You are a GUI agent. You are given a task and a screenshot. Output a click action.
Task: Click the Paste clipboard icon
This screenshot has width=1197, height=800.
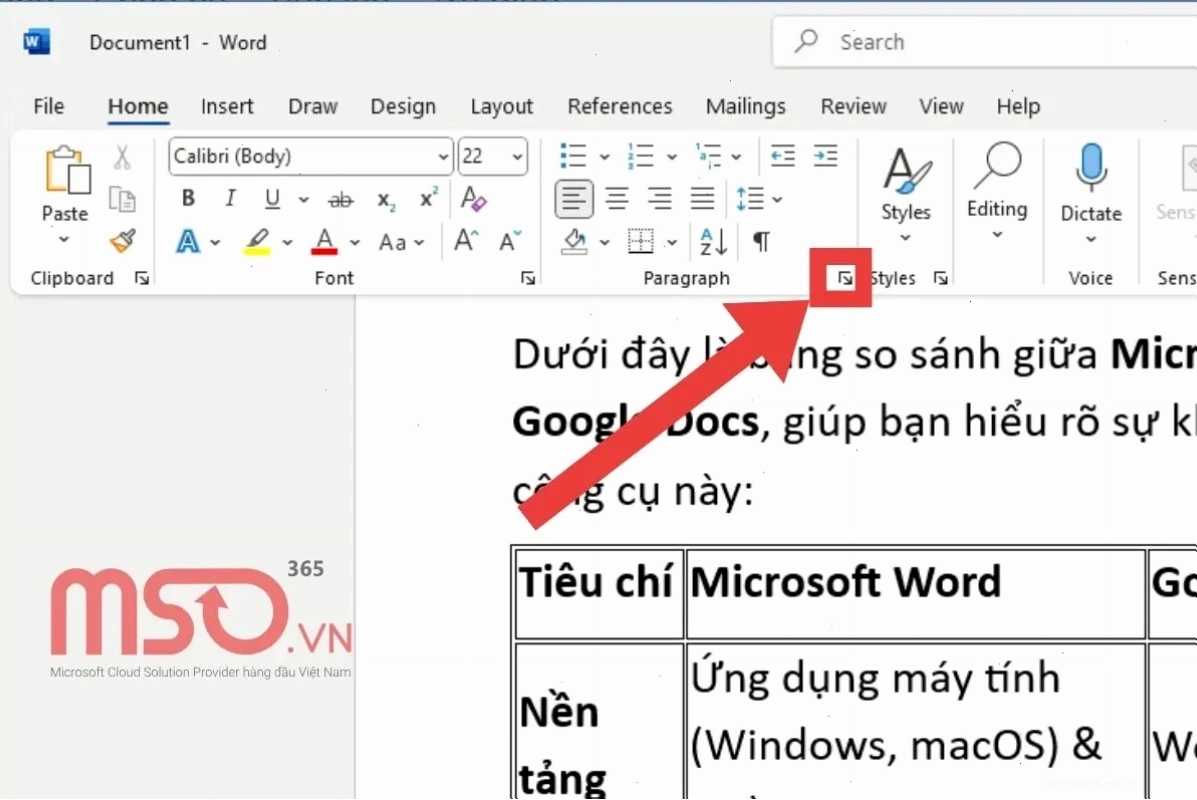point(66,170)
